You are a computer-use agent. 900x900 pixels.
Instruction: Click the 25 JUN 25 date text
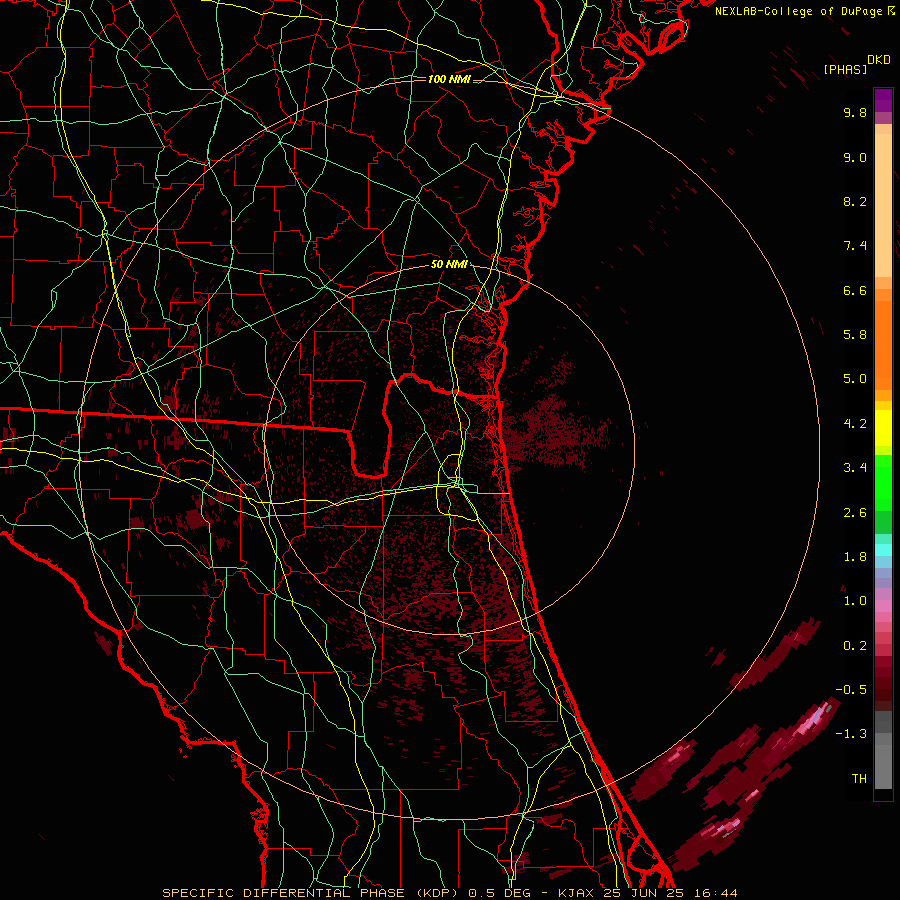(641, 893)
